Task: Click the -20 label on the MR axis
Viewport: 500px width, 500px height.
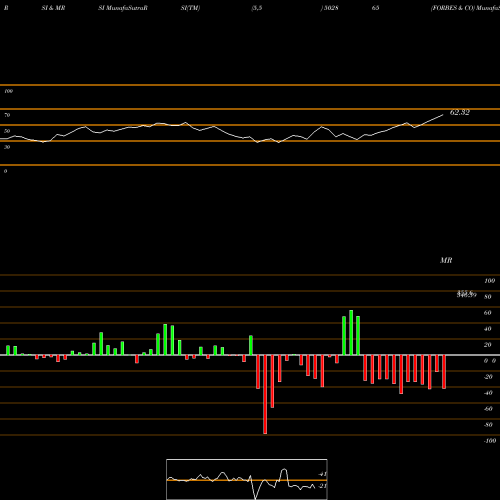Action: [488, 377]
